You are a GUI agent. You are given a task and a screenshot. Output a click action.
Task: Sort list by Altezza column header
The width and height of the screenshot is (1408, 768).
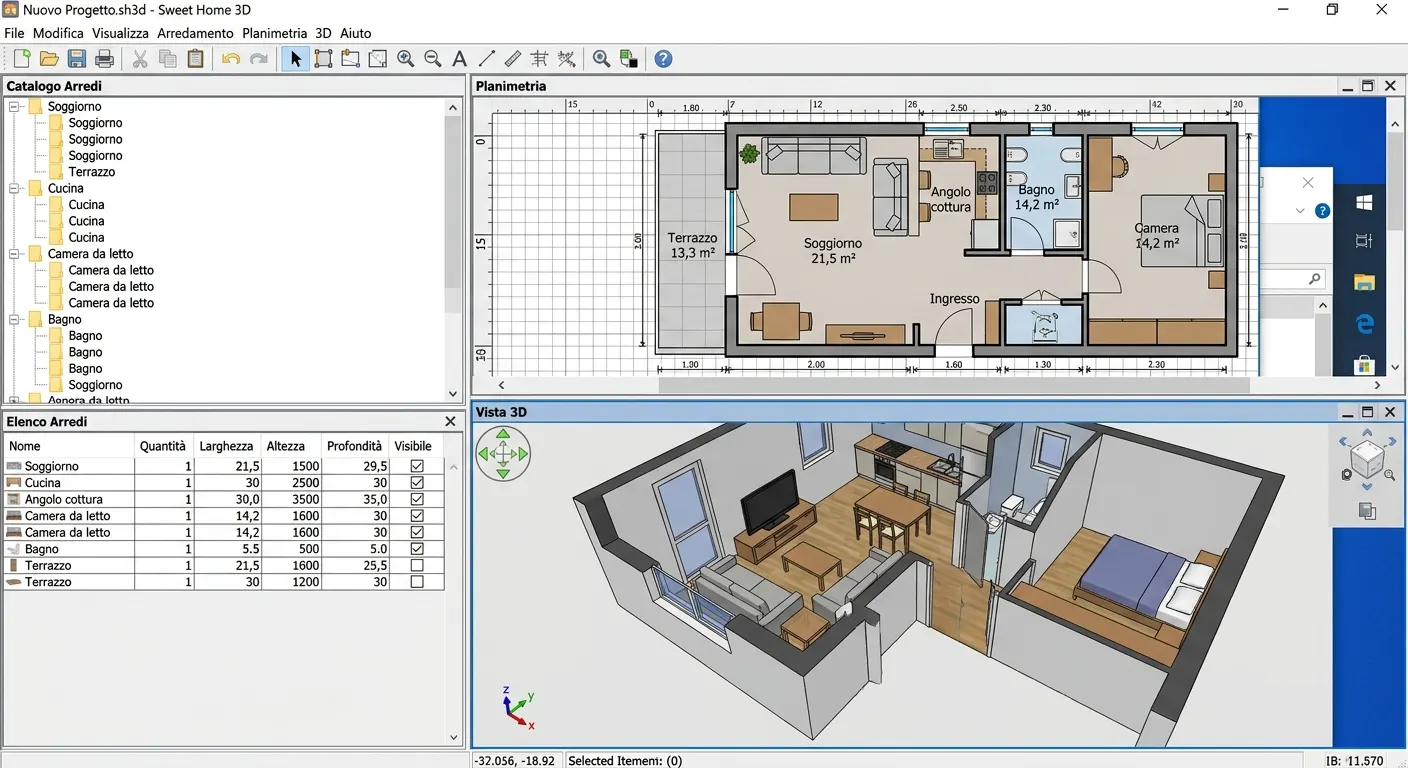pyautogui.click(x=290, y=446)
